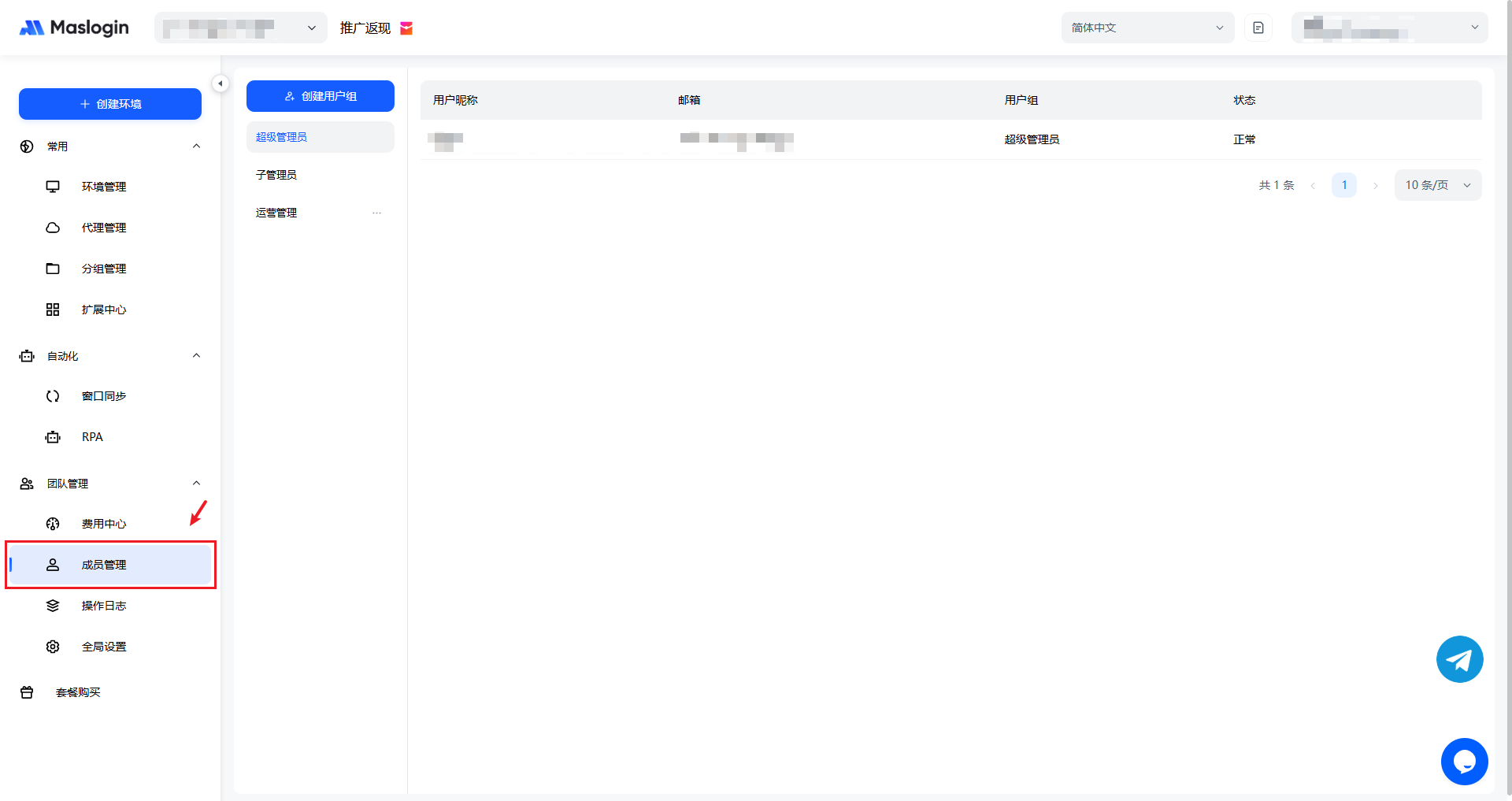Image resolution: width=1512 pixels, height=801 pixels.
Task: Open the 10 条/页 page size dropdown
Action: point(1437,185)
